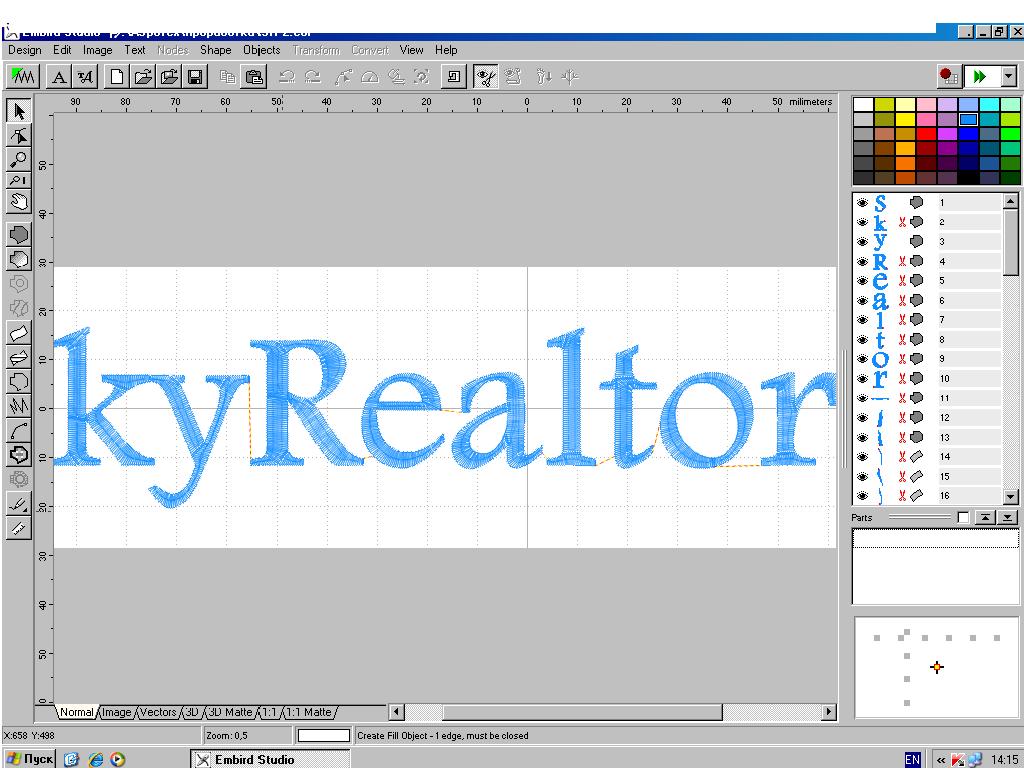Open dropdown arrow next to green compile button
Screen dimensions: 1024x768
pyautogui.click(x=1009, y=76)
